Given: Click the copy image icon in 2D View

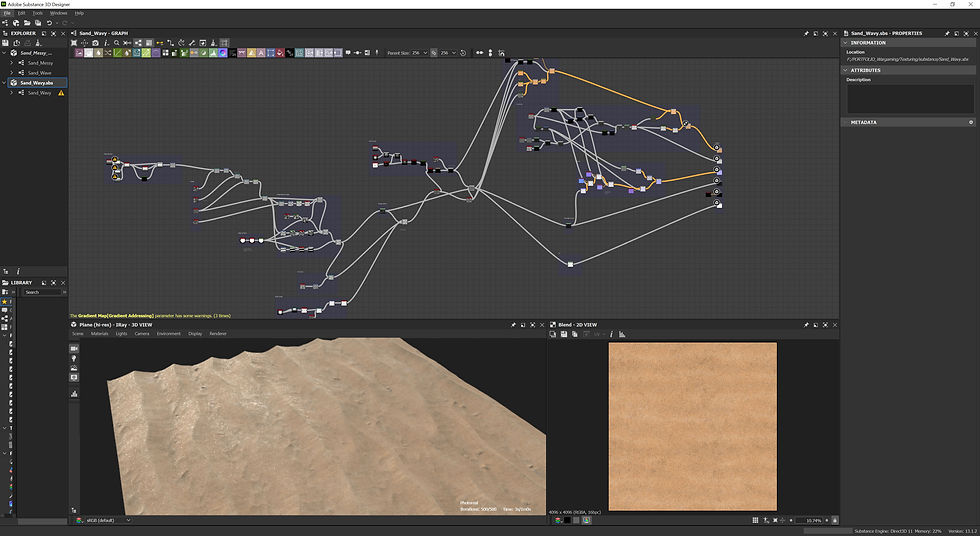Looking at the screenshot, I should (x=574, y=334).
